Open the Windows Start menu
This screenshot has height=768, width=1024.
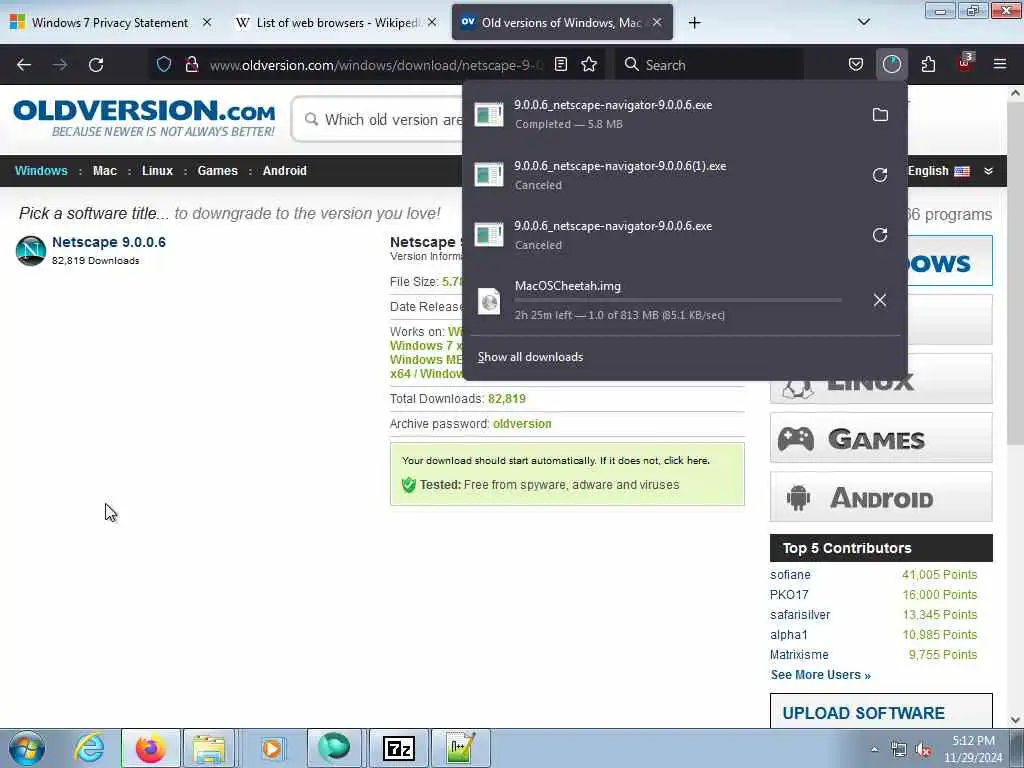tap(27, 748)
